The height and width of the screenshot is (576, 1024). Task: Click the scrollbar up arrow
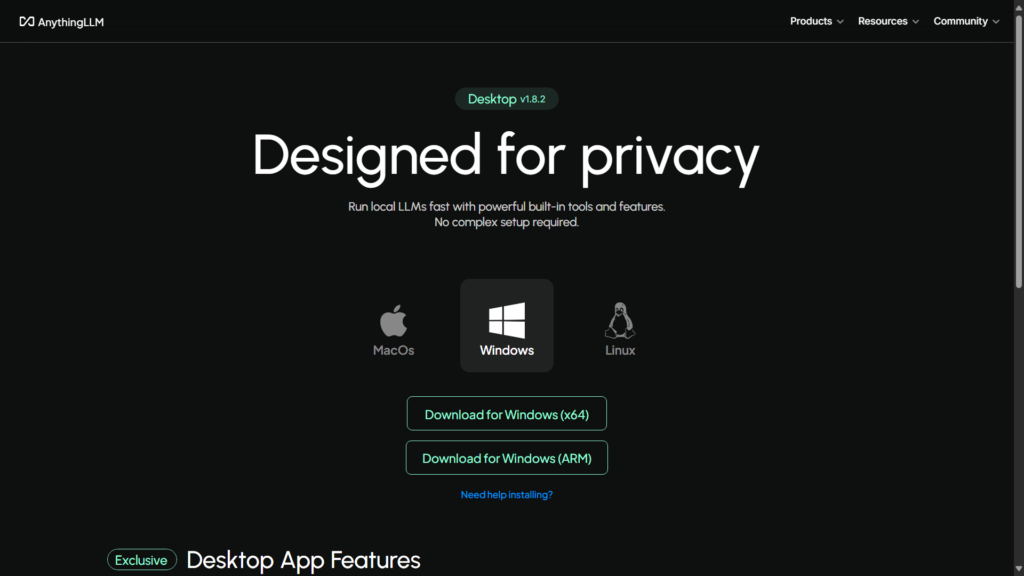[1018, 6]
